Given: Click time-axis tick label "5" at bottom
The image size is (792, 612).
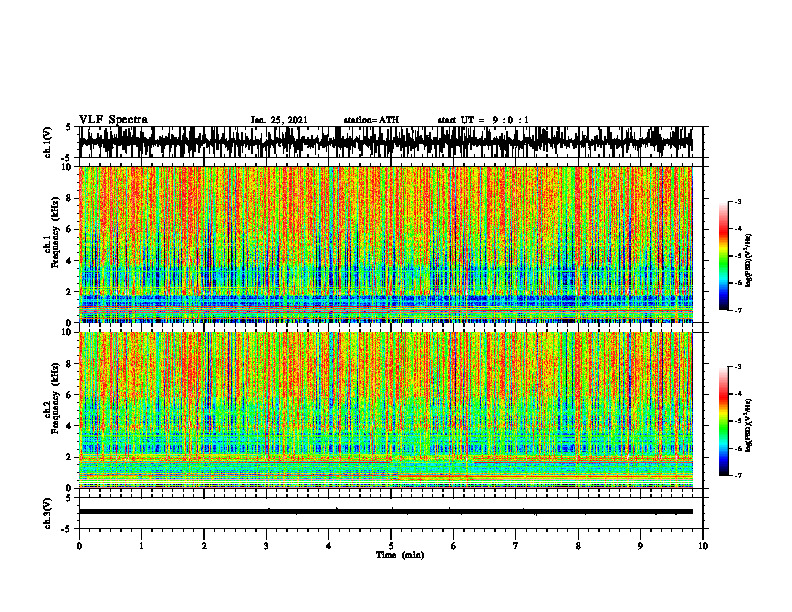Looking at the screenshot, I should [x=391, y=546].
